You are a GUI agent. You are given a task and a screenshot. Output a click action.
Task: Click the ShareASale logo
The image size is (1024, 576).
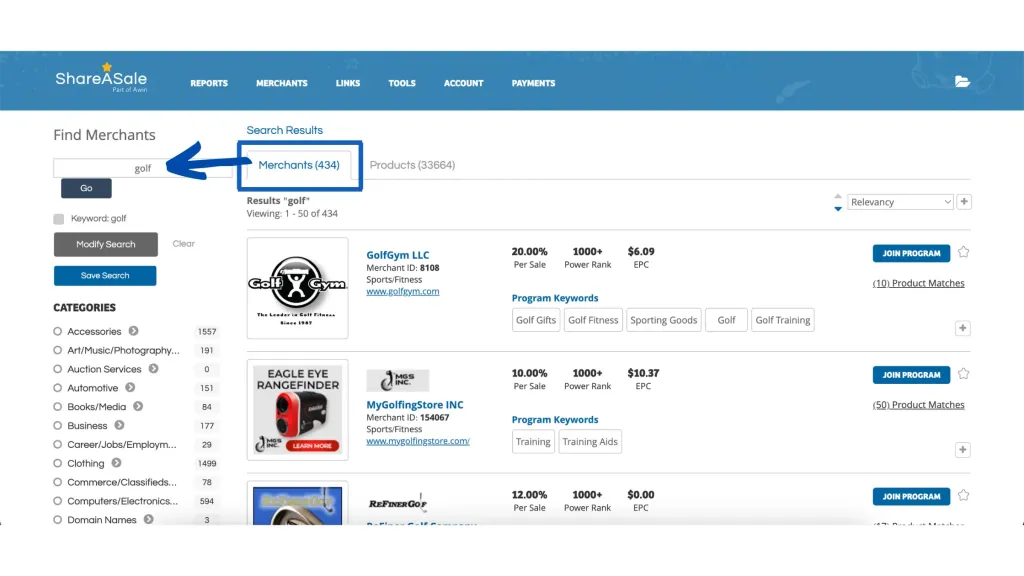click(x=101, y=78)
